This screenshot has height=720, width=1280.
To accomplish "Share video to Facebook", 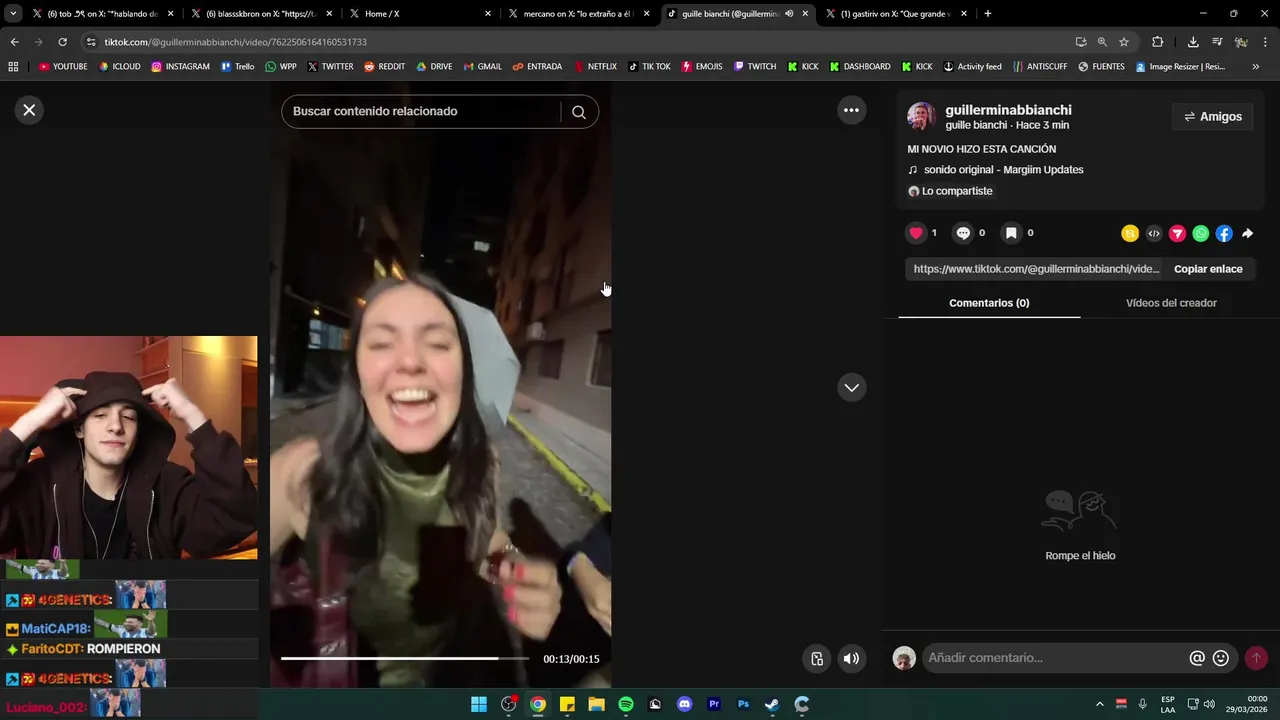I will tap(1224, 234).
